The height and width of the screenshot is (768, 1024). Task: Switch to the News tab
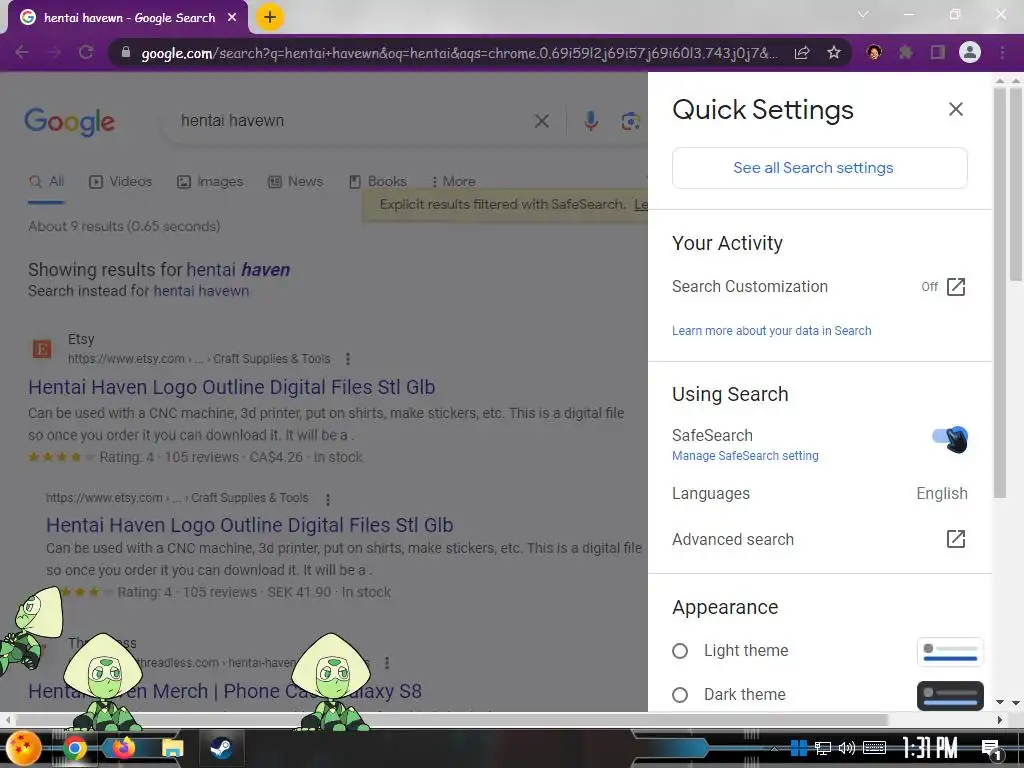295,182
